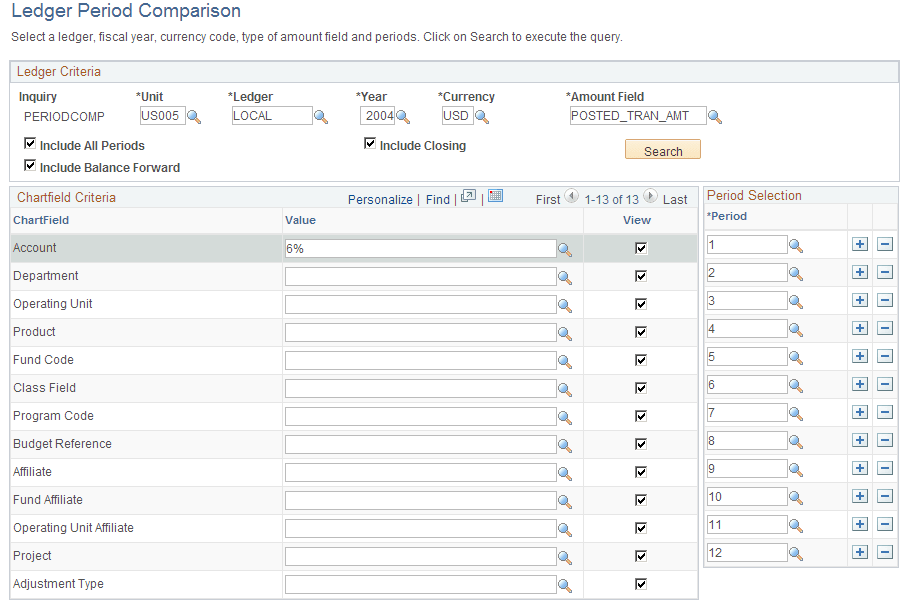Click the Search button
The width and height of the screenshot is (901, 603).
click(x=663, y=151)
